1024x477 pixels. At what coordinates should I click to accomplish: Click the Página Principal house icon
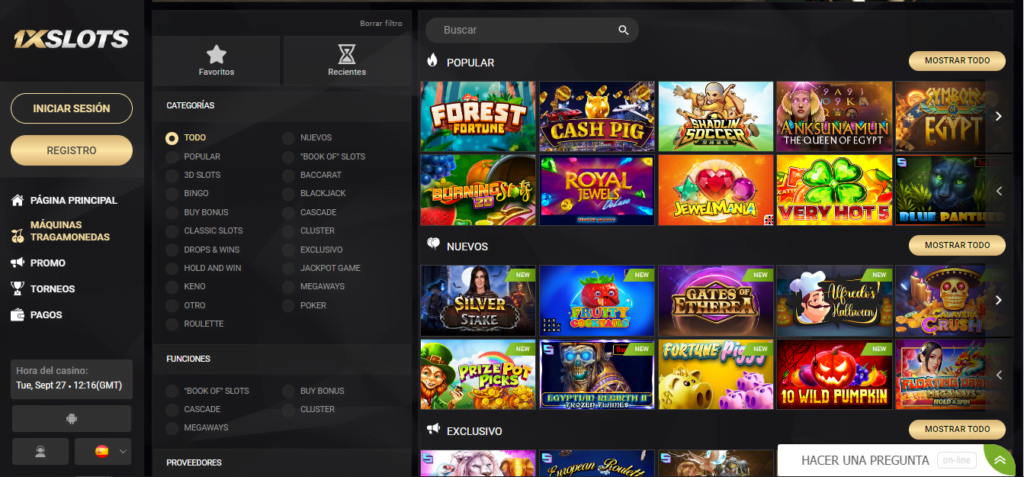coord(18,201)
